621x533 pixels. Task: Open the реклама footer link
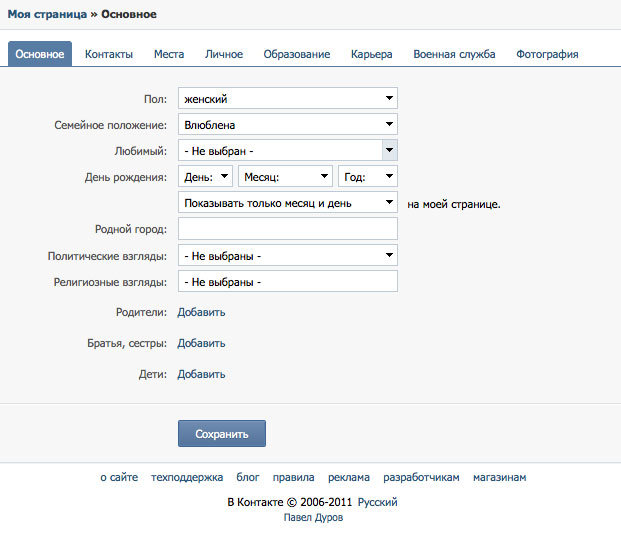[x=349, y=478]
